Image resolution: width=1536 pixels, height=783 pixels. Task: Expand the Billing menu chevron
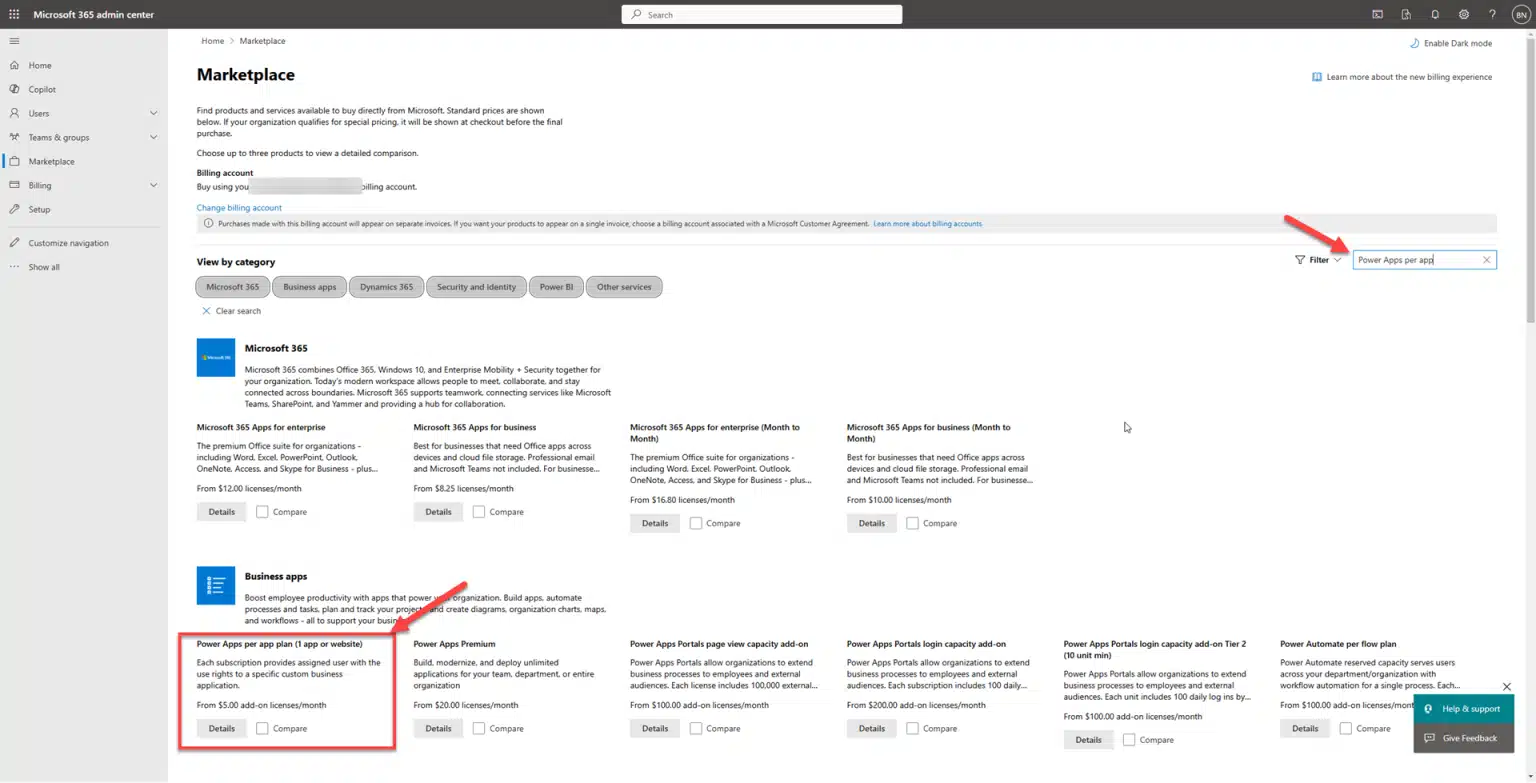click(153, 185)
